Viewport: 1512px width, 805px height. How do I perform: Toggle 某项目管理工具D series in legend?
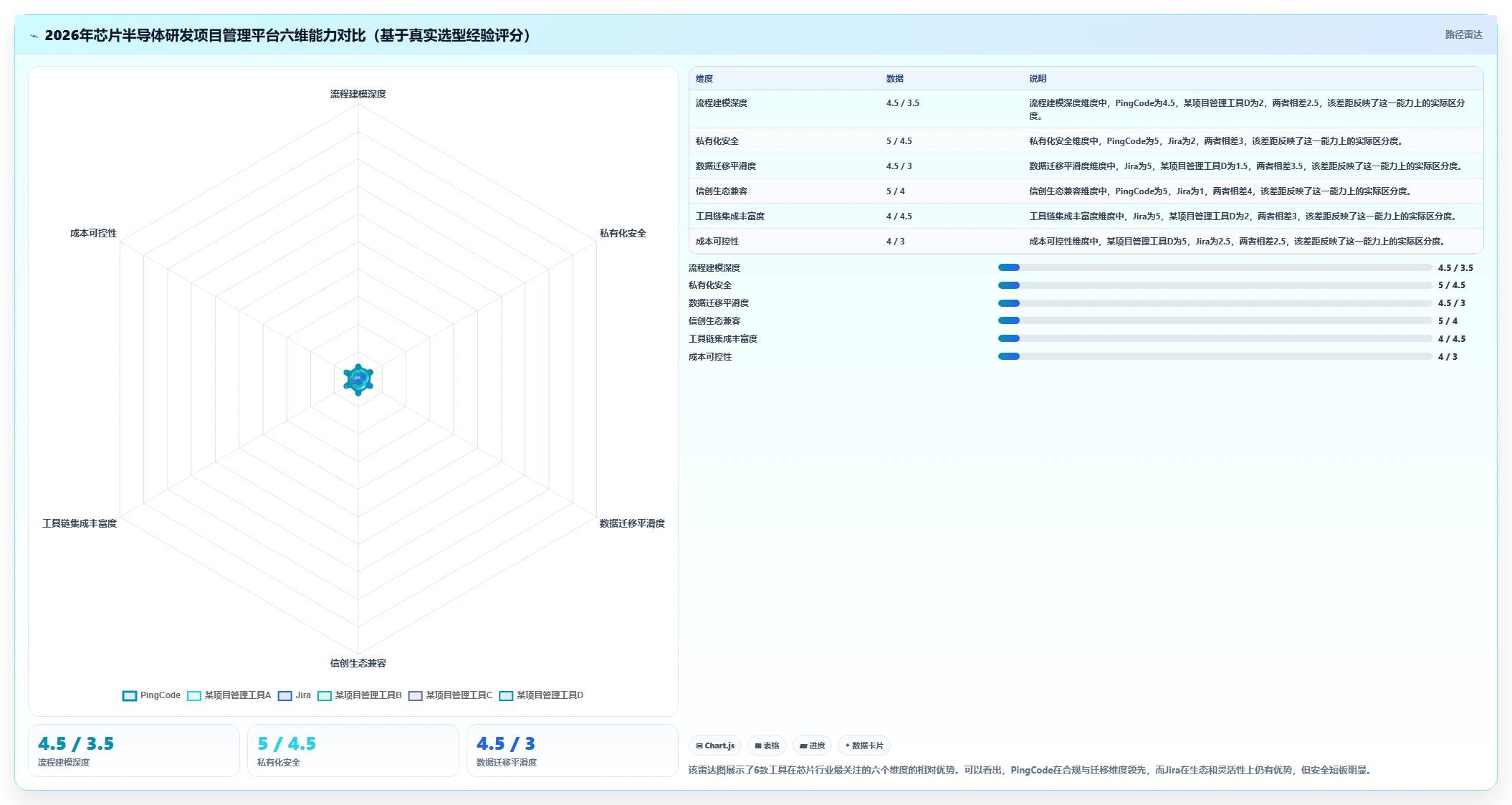click(541, 695)
